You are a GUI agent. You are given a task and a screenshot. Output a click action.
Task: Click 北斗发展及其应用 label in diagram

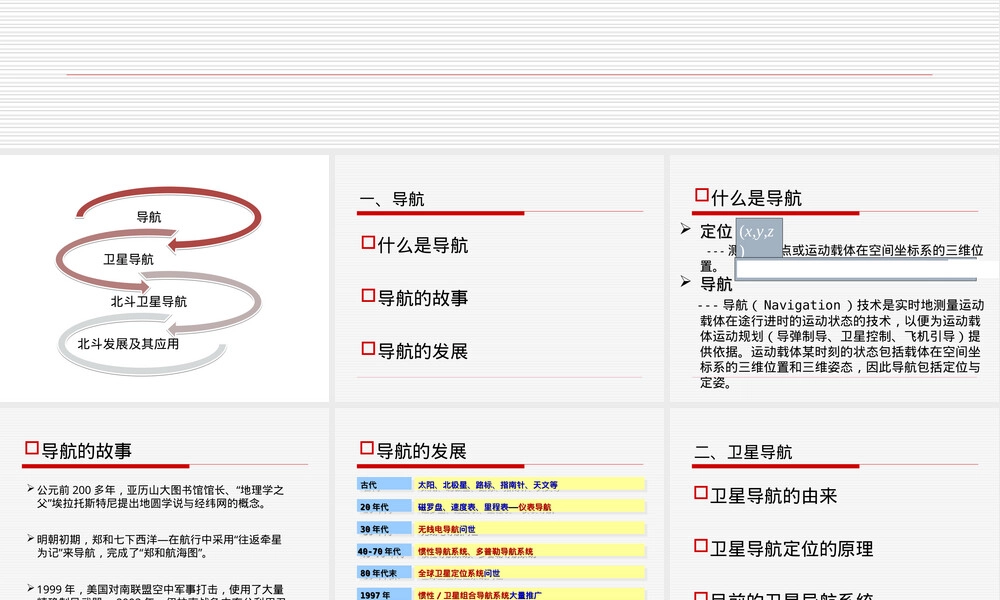[128, 344]
